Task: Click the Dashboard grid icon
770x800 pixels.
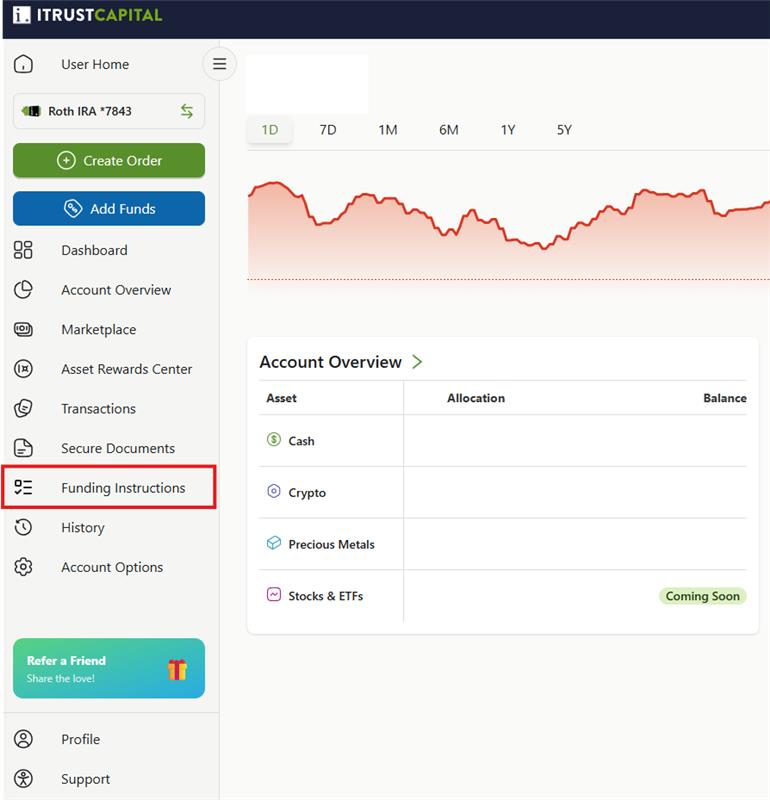Action: tap(23, 250)
